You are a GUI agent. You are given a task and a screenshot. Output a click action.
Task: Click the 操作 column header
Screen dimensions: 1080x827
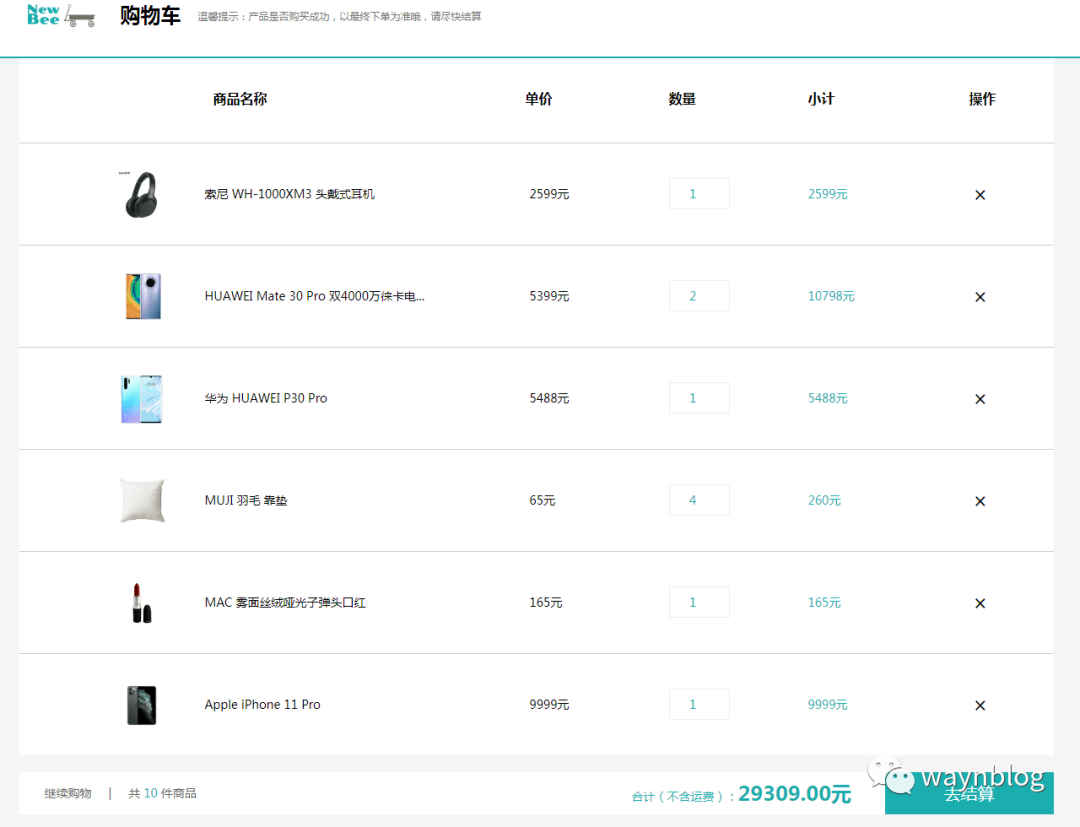982,99
